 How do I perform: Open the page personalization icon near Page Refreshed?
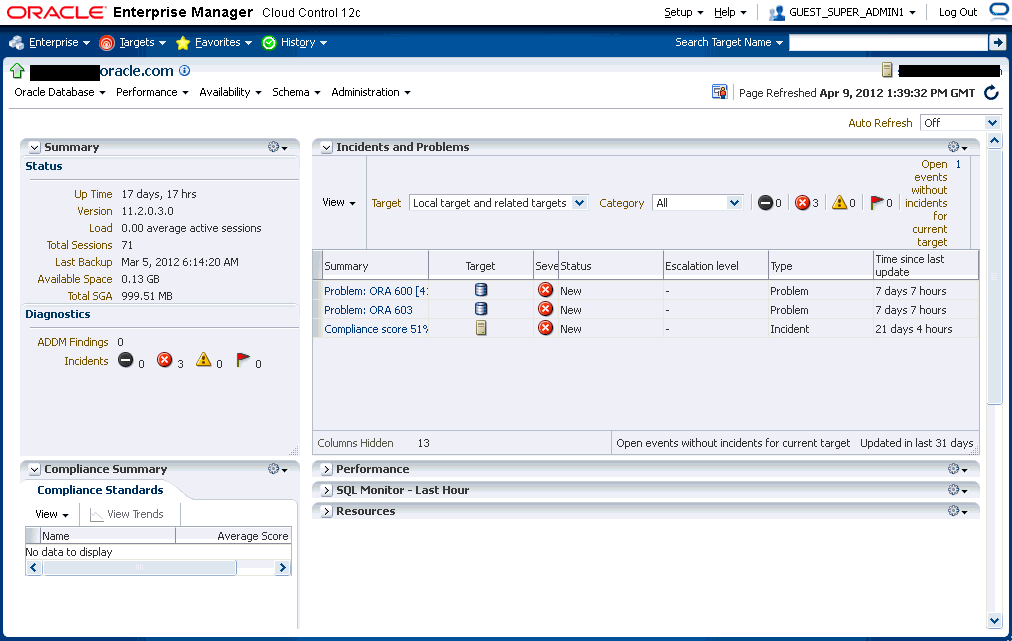[720, 92]
